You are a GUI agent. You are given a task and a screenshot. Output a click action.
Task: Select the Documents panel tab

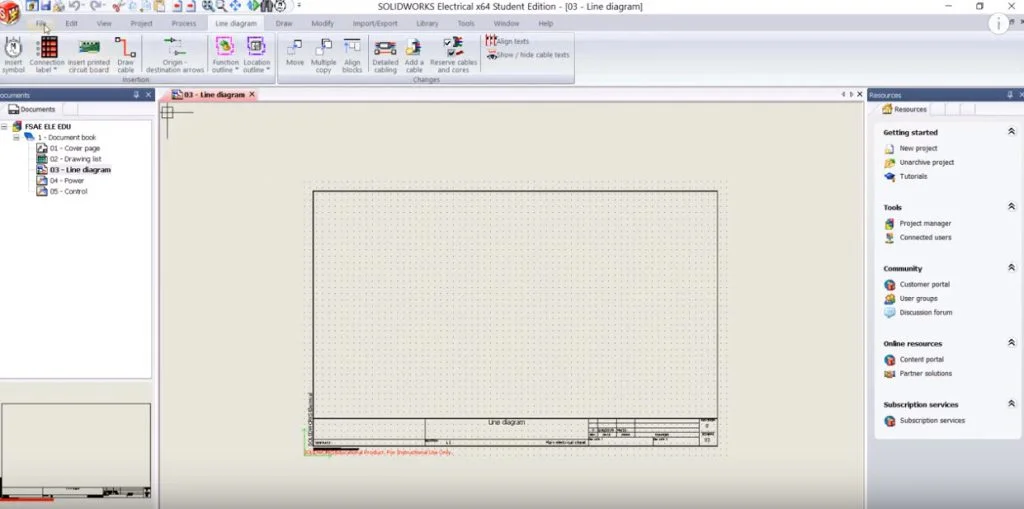click(x=32, y=109)
